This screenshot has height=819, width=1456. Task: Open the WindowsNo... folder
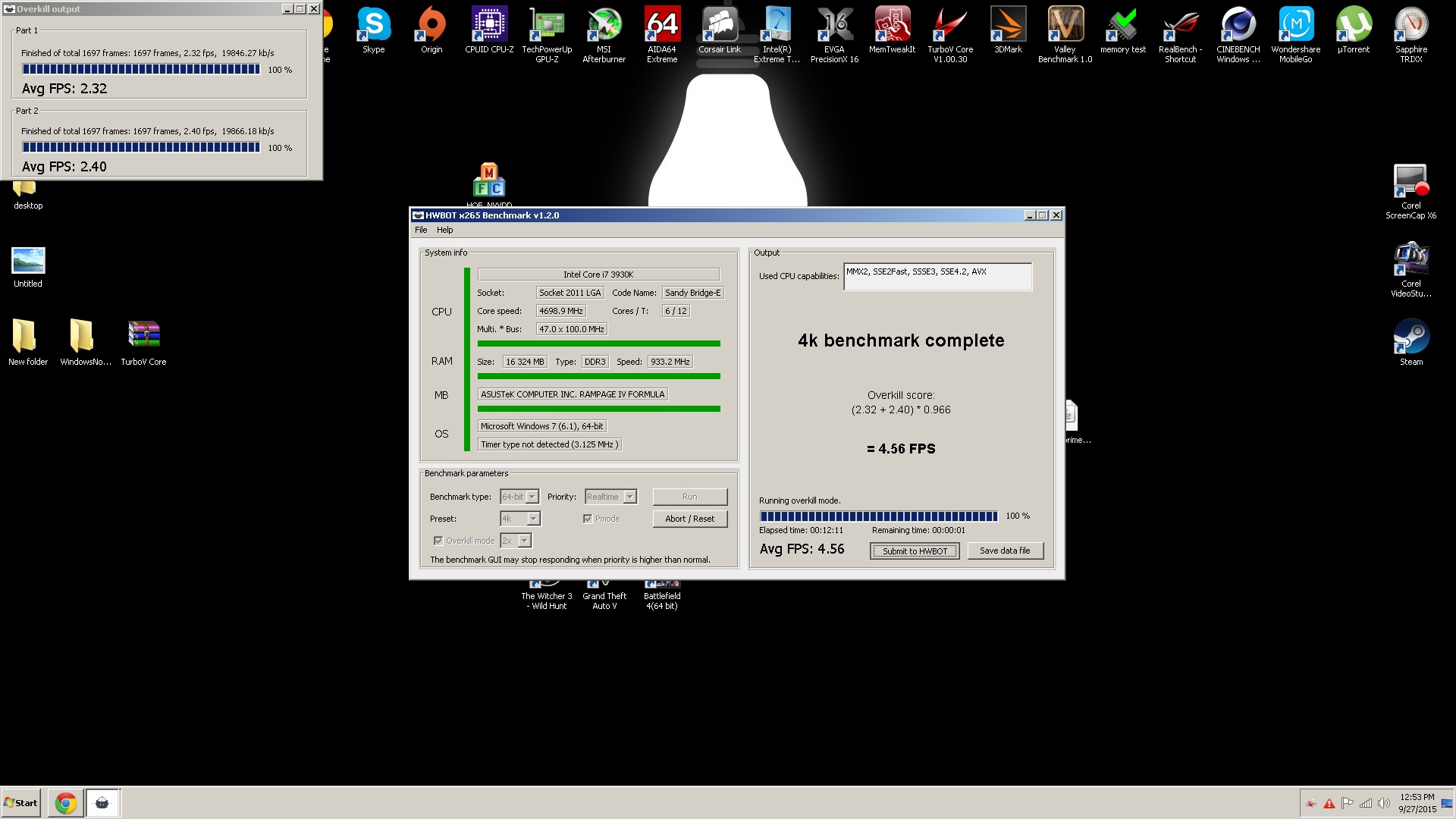click(86, 342)
